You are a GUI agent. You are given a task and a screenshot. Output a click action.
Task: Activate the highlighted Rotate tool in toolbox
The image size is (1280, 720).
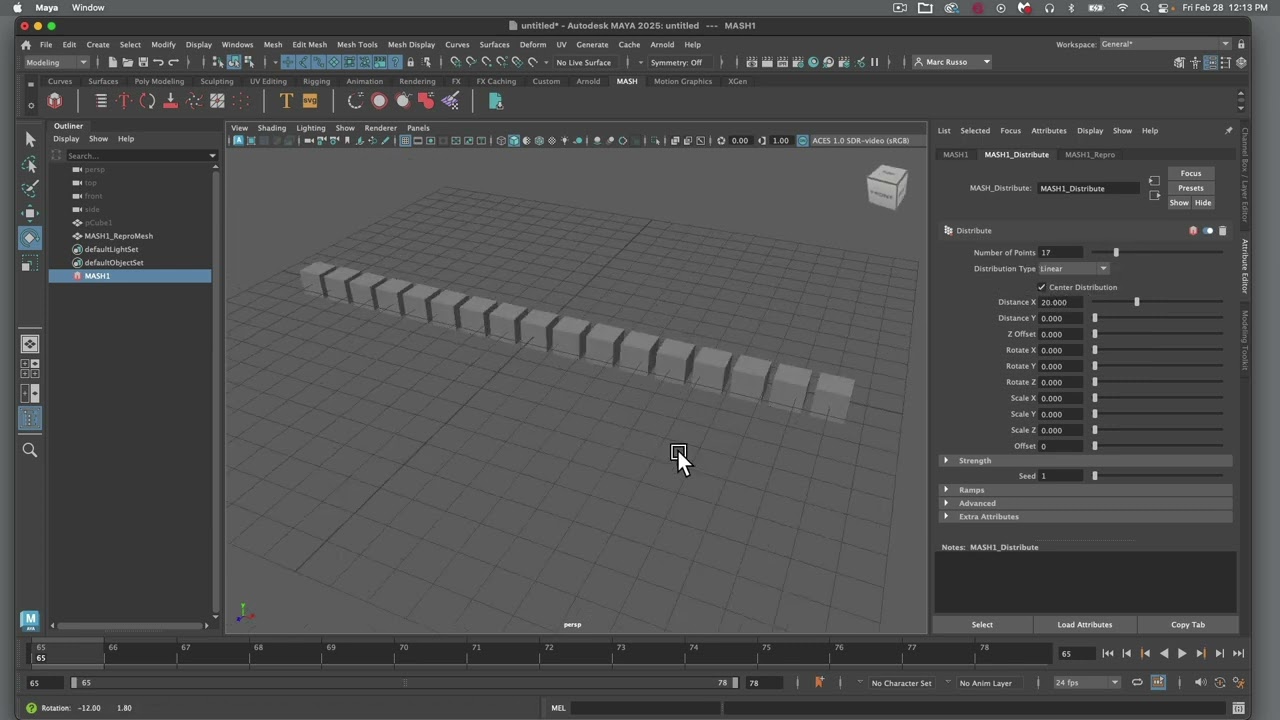(x=30, y=238)
